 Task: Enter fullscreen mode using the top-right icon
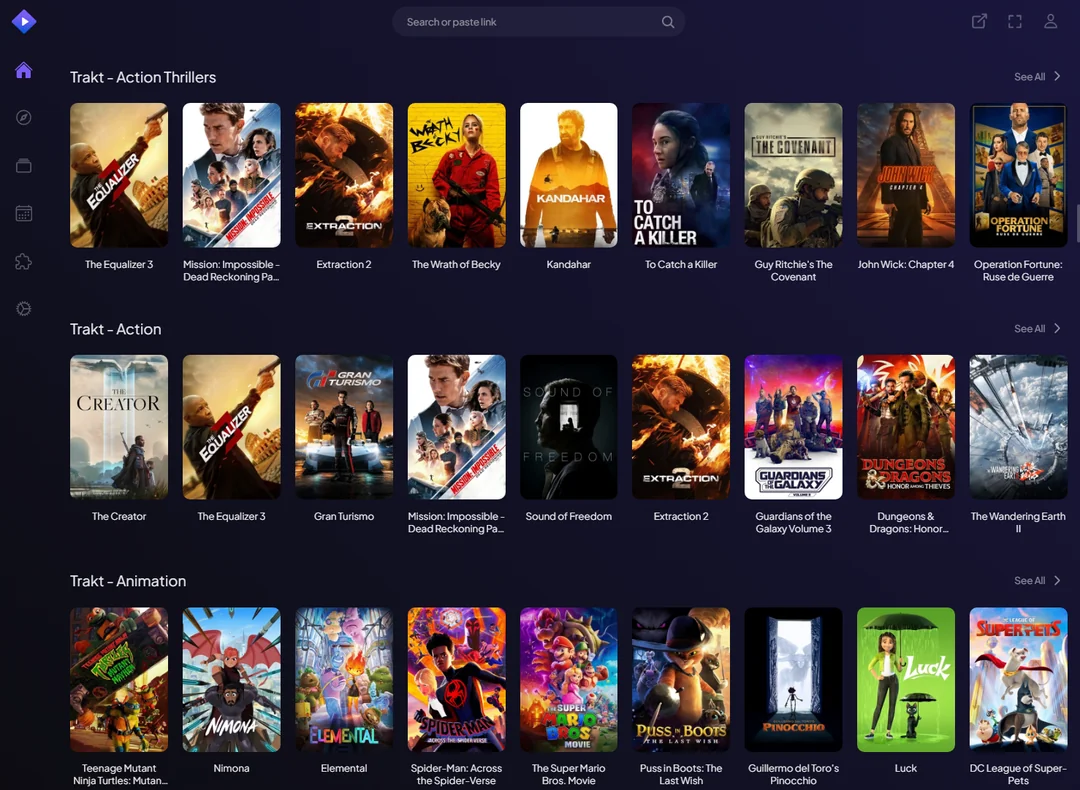point(1015,22)
